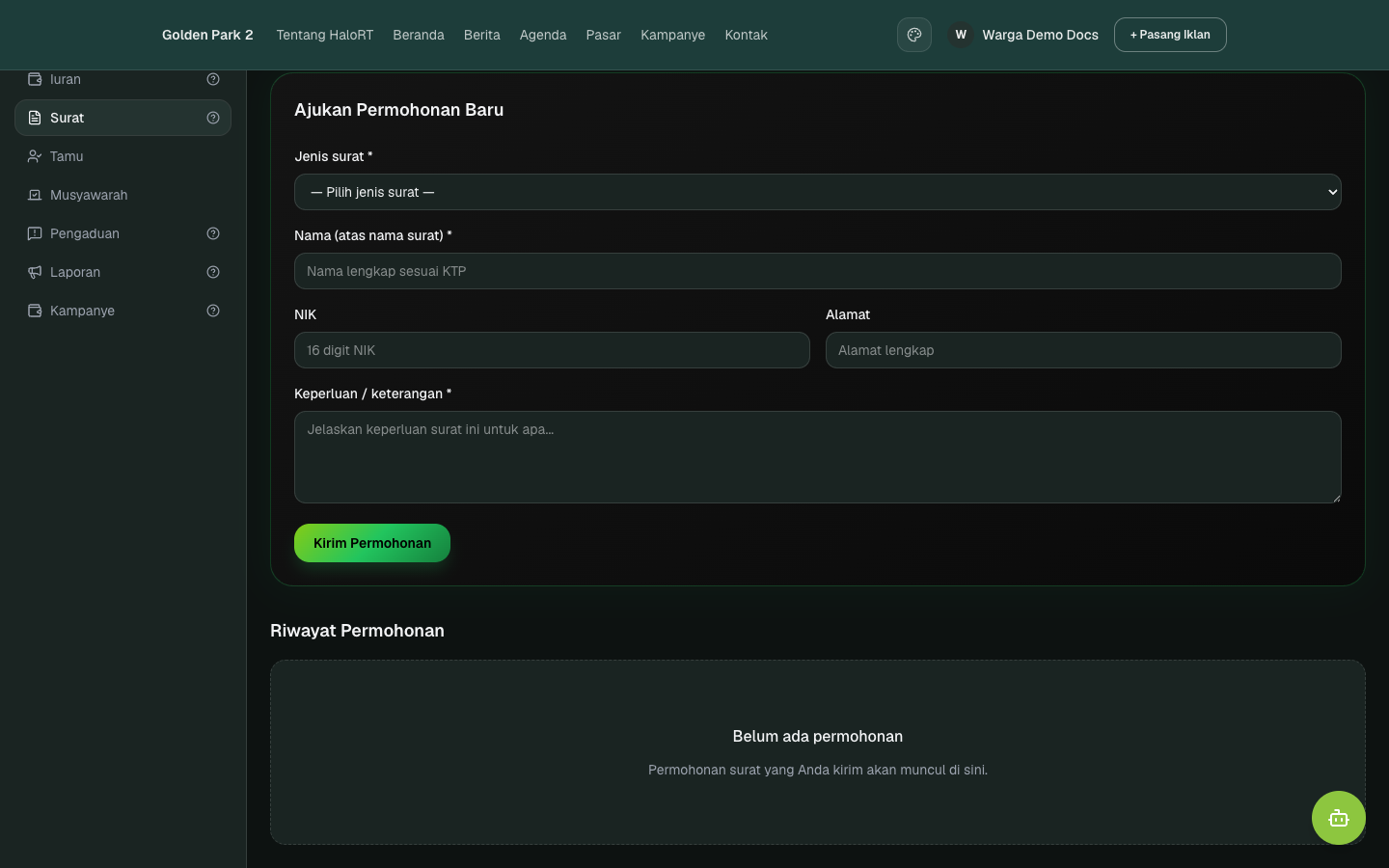
Task: Open Kontak in top navigation
Action: tap(747, 35)
